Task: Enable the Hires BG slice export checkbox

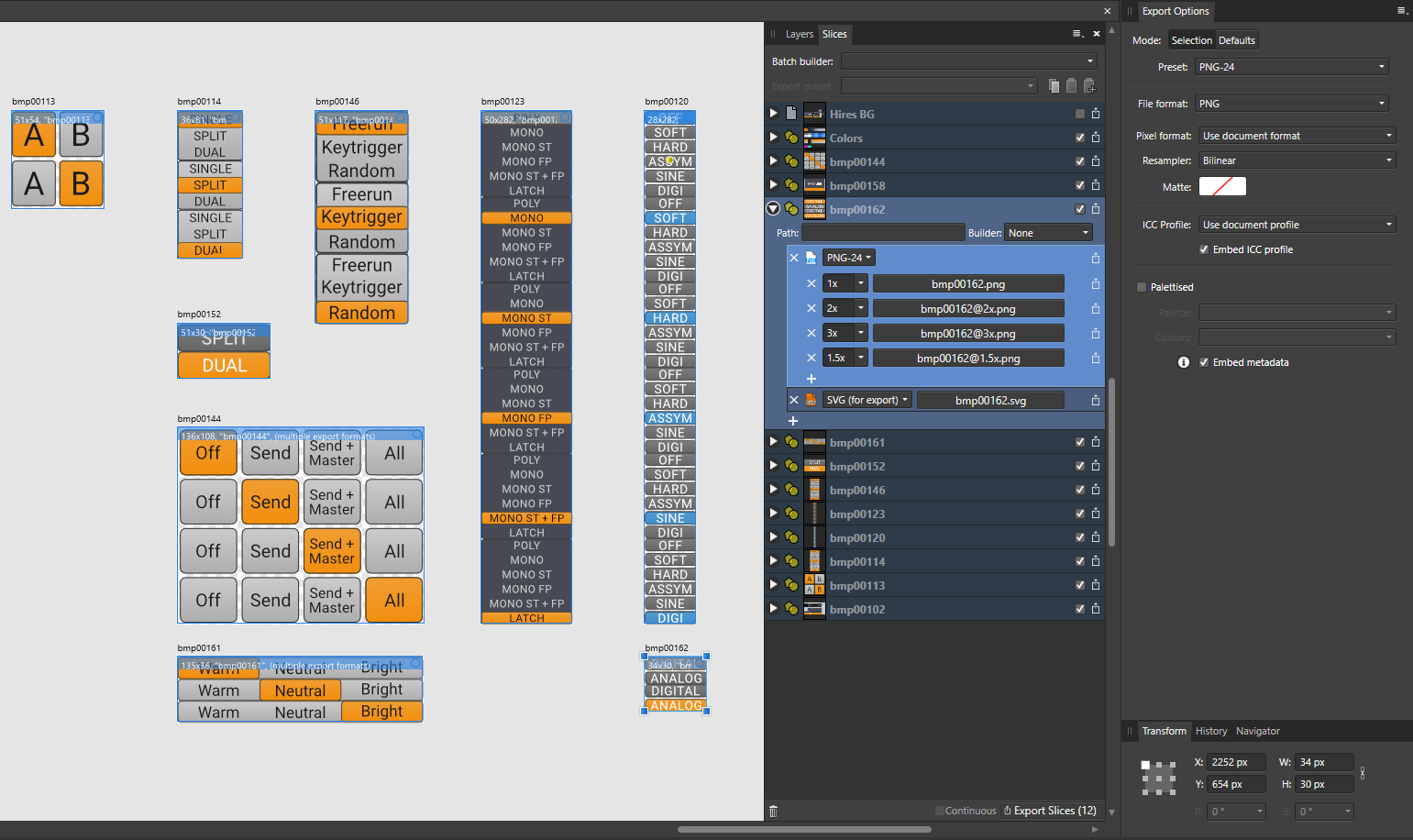Action: (1080, 114)
